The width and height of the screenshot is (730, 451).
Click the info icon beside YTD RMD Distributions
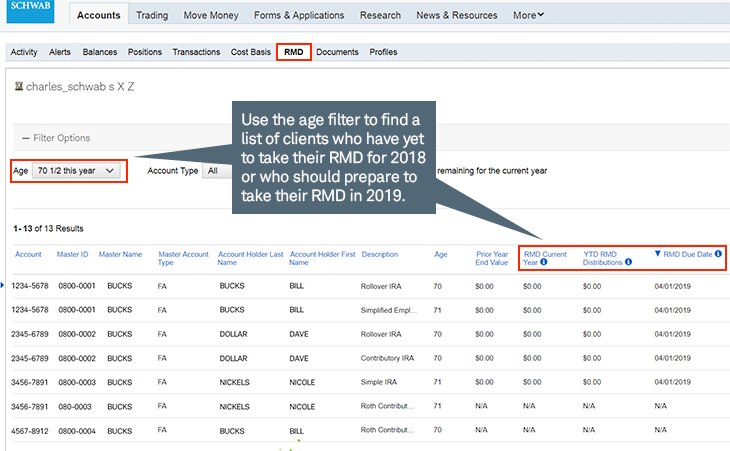click(x=628, y=262)
